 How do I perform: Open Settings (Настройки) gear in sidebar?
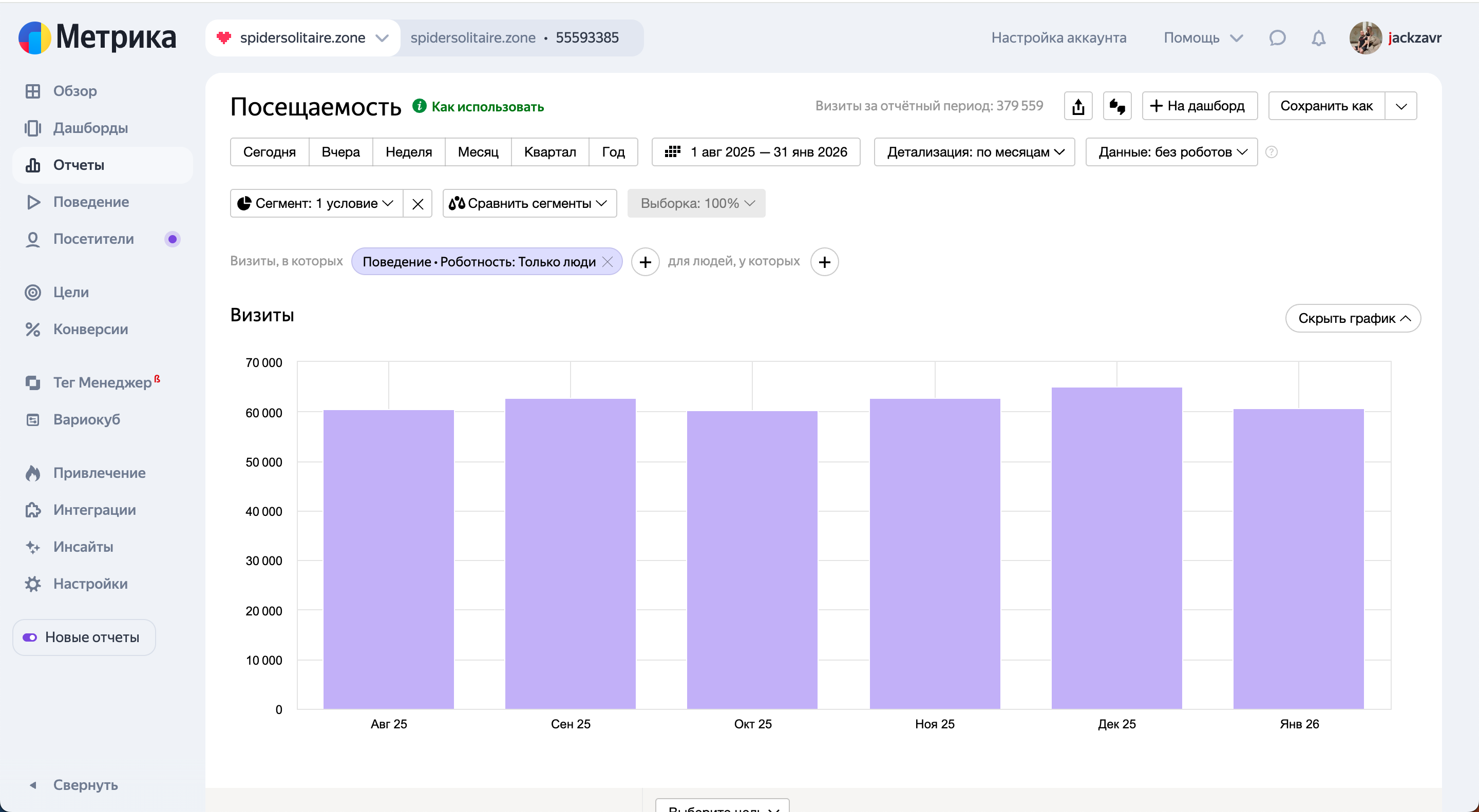click(90, 584)
